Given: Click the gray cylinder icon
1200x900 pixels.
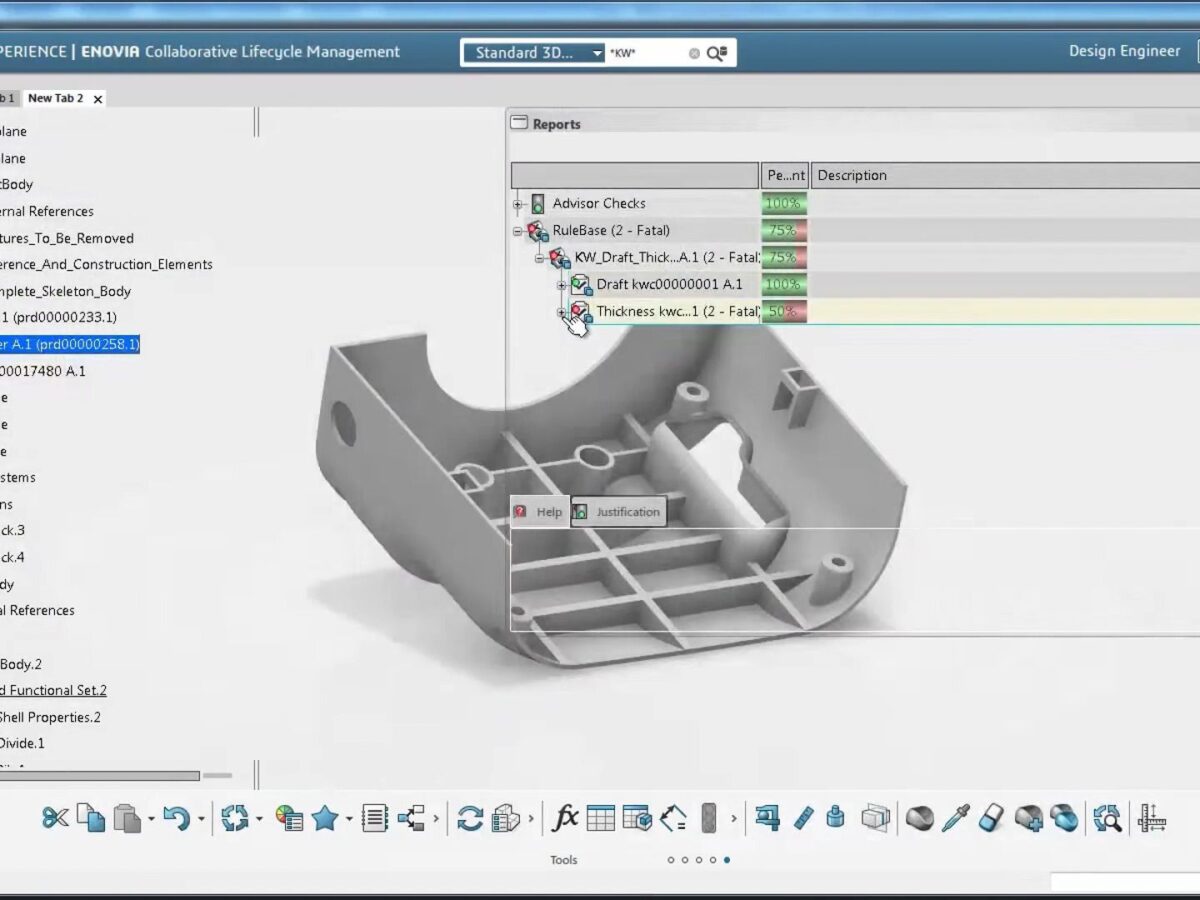Looking at the screenshot, I should 709,818.
